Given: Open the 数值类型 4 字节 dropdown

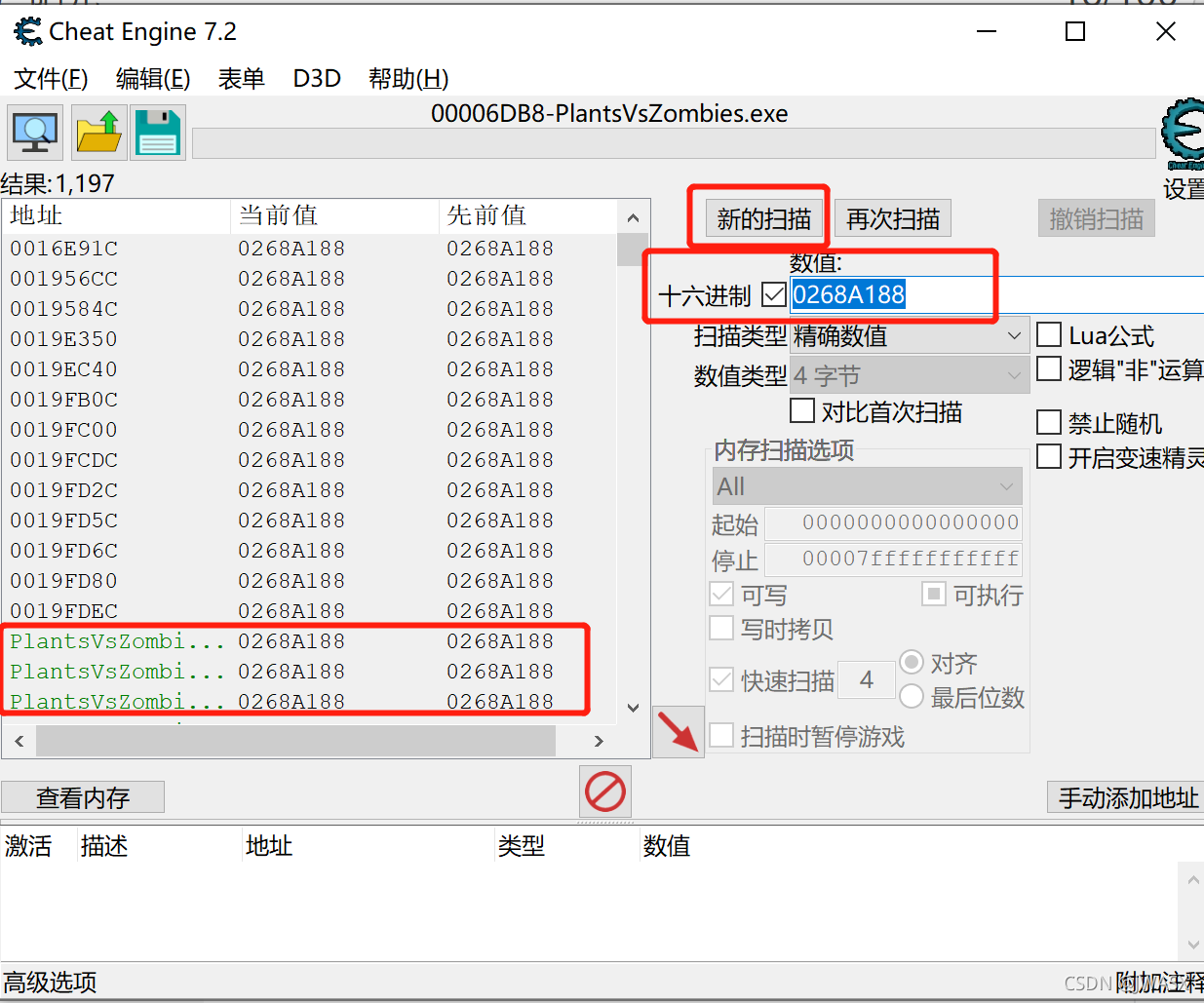Looking at the screenshot, I should pyautogui.click(x=910, y=375).
